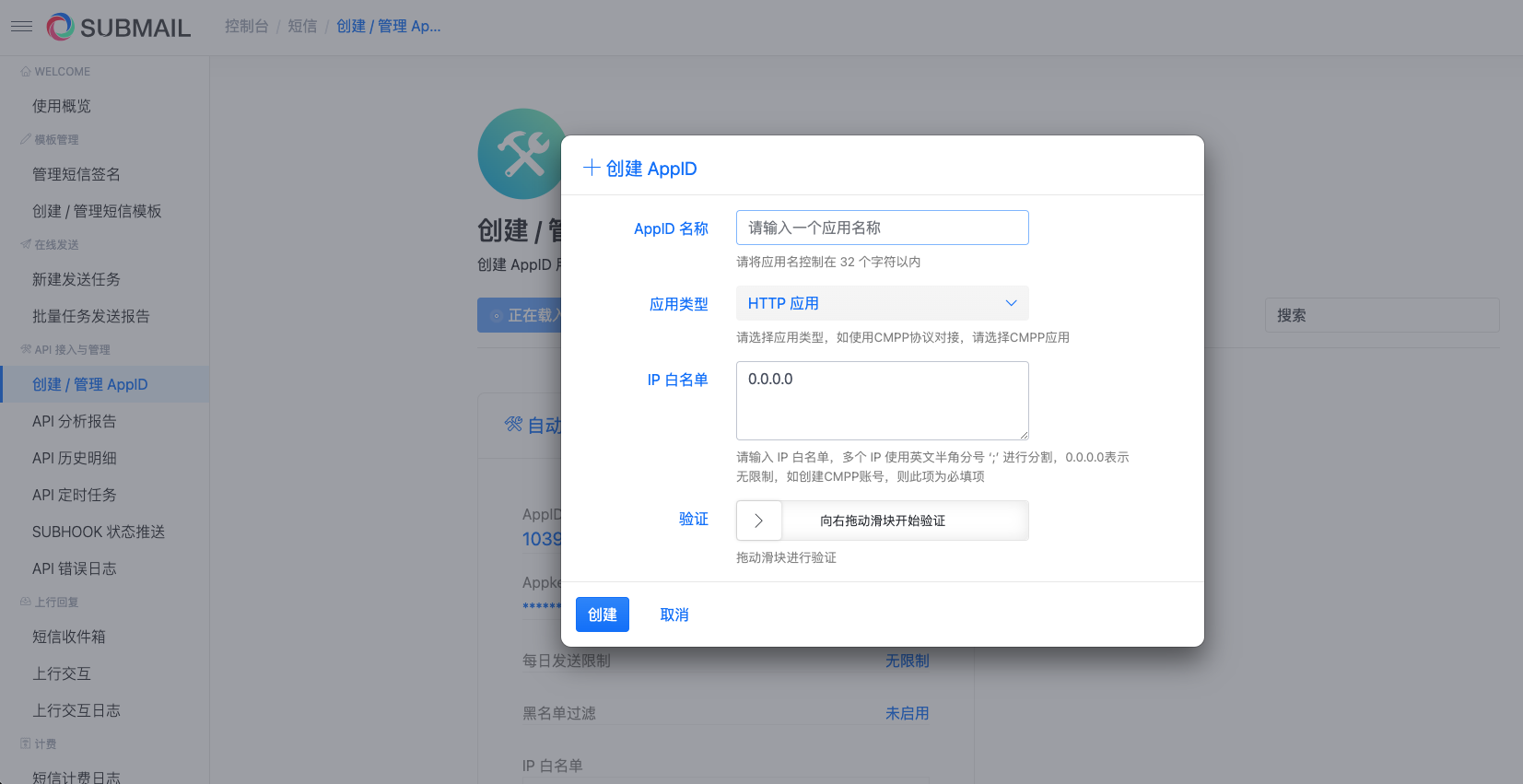Viewport: 1523px width, 784px height.
Task: Click into the IP 白名单 textarea
Action: [882, 401]
